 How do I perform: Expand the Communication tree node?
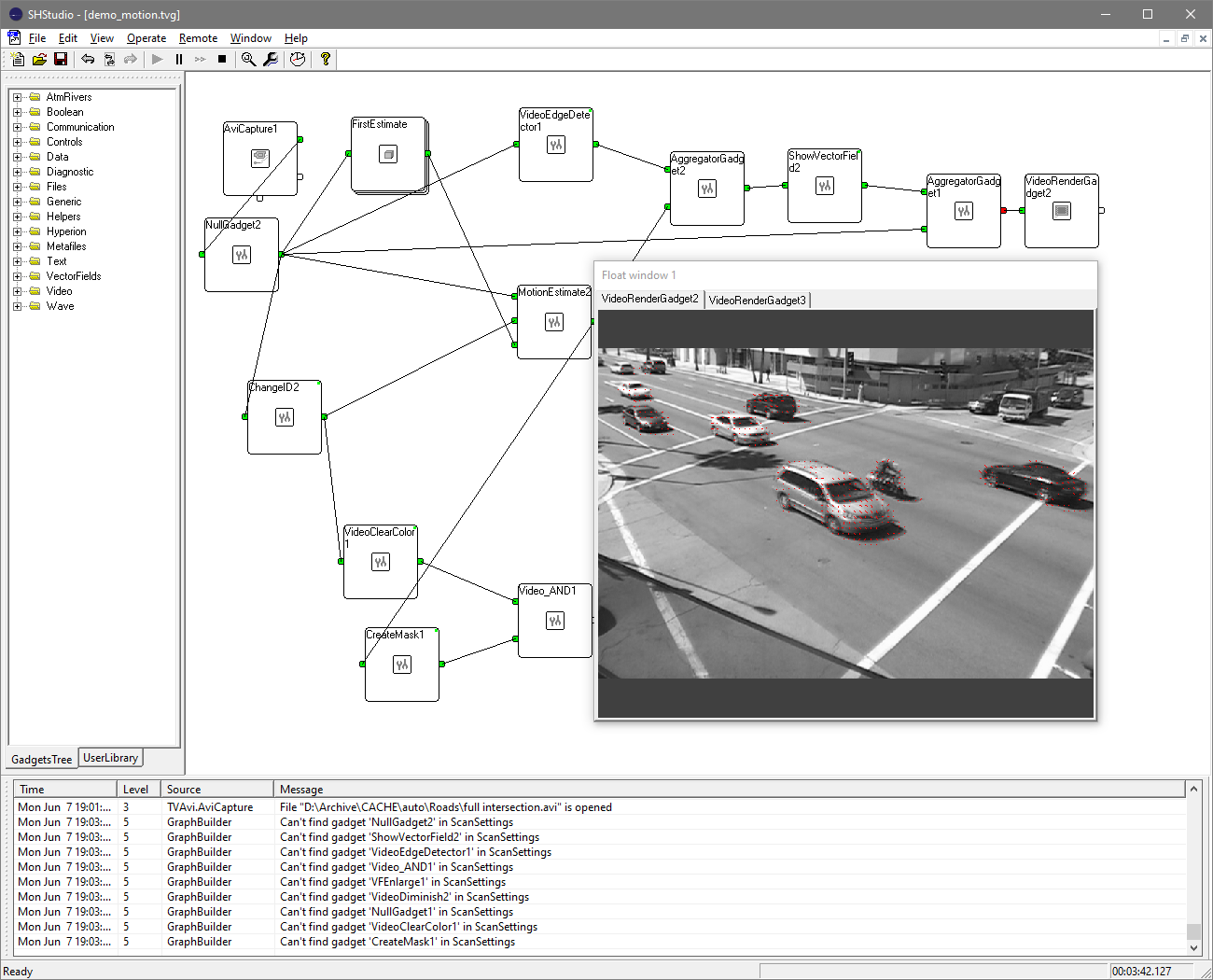pos(17,127)
